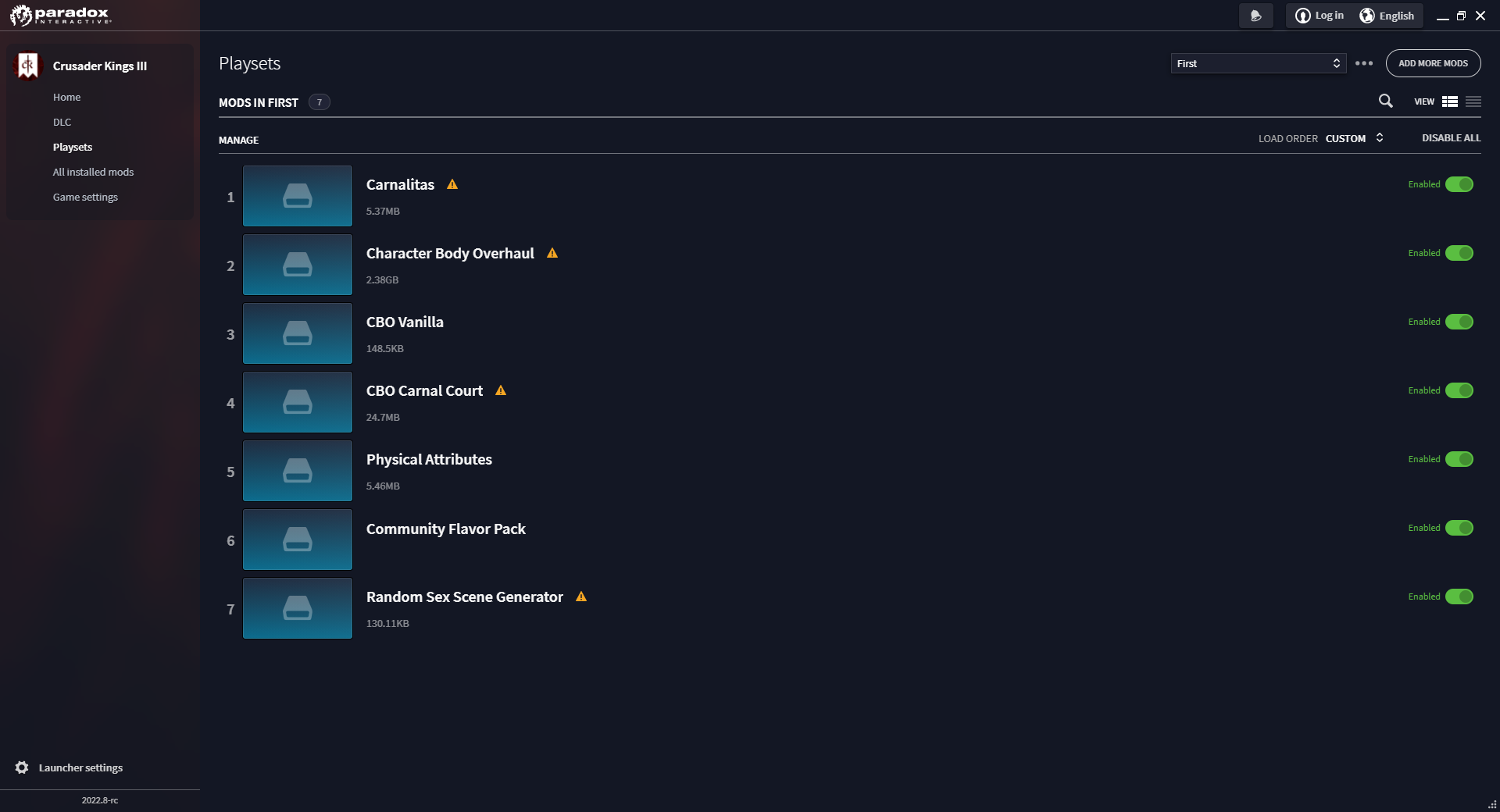
Task: Select the CBO Carnal Court thumbnail
Action: pyautogui.click(x=298, y=402)
